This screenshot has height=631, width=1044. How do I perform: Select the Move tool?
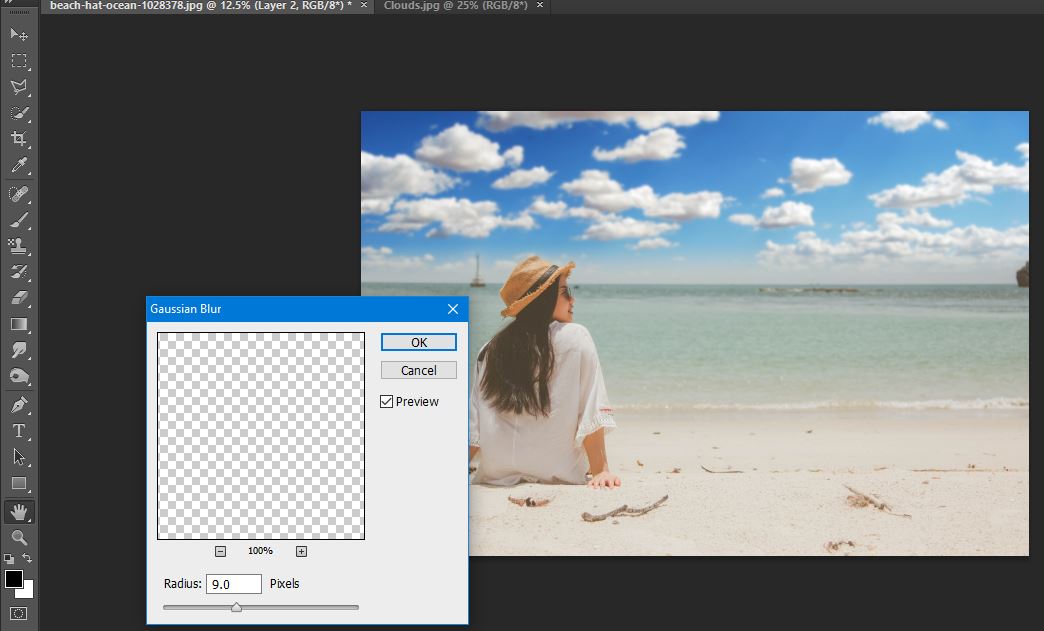point(18,34)
